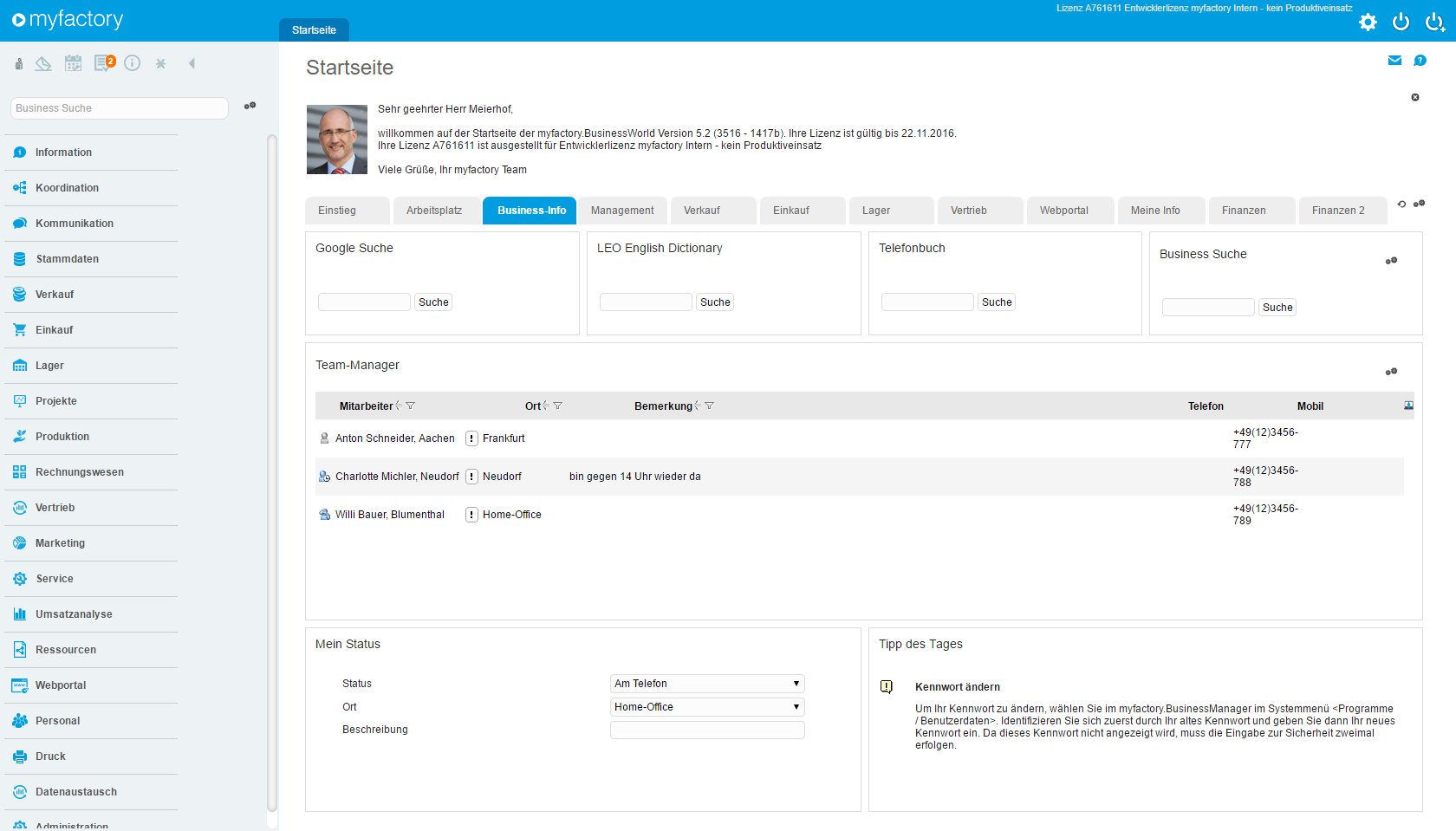Collapse the sidebar with the left arrow
The width and height of the screenshot is (1456, 831).
(192, 63)
